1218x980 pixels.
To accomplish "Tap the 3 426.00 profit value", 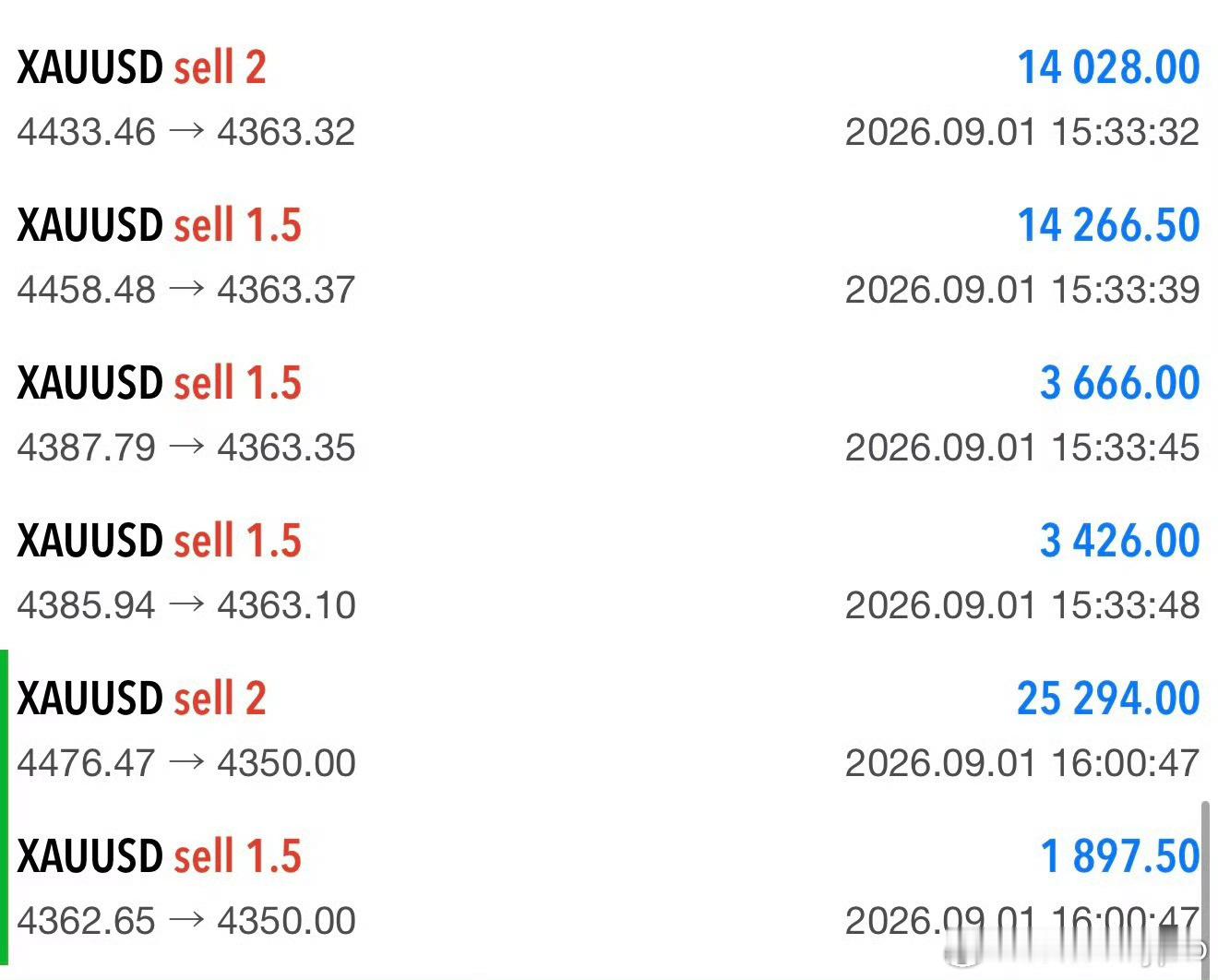I will (1119, 541).
